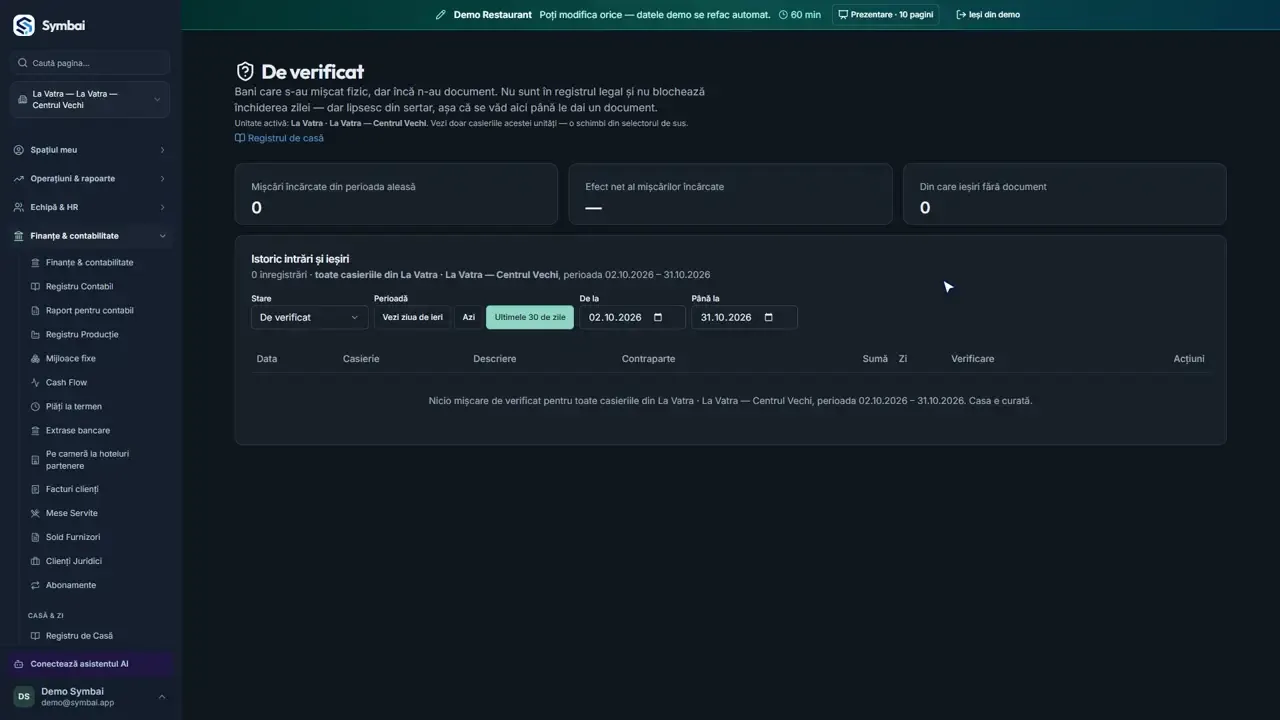Go to Registru Producție icon
Viewport: 1280px width, 720px height.
pos(36,335)
